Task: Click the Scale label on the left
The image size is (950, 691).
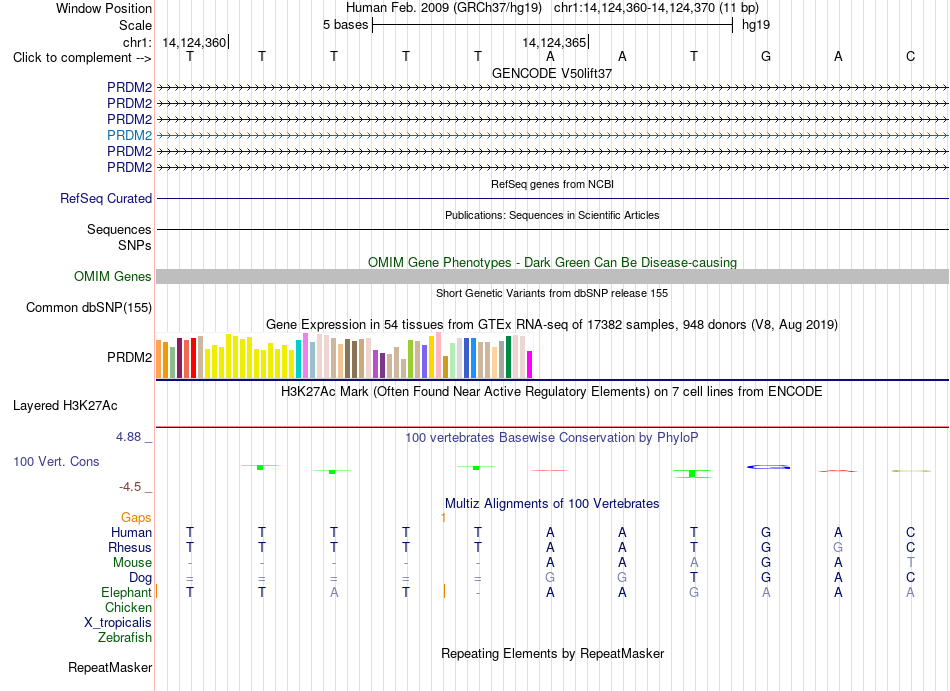Action: click(135, 25)
